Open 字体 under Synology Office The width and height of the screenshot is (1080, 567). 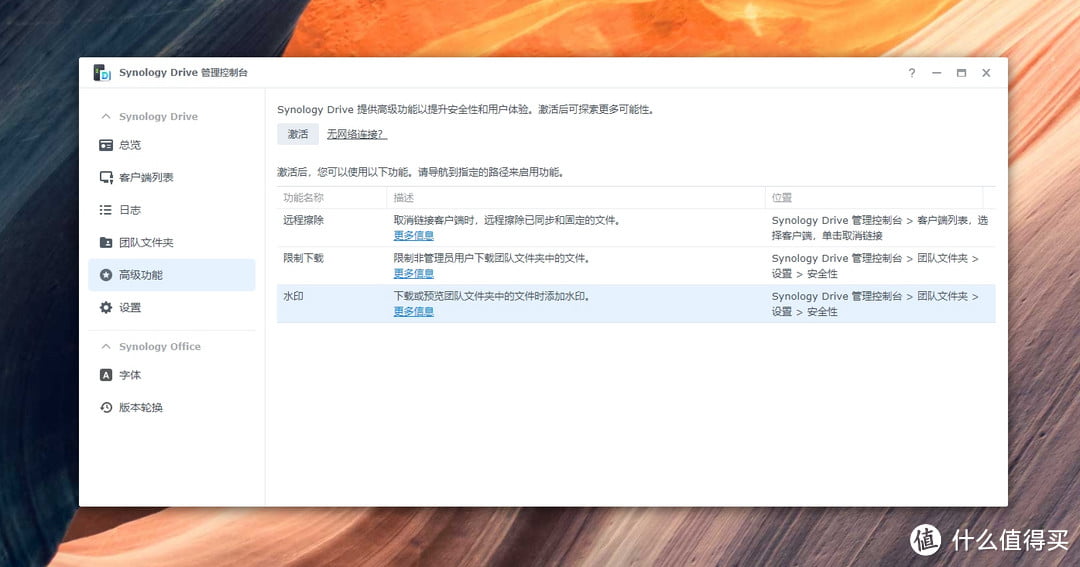pos(172,375)
